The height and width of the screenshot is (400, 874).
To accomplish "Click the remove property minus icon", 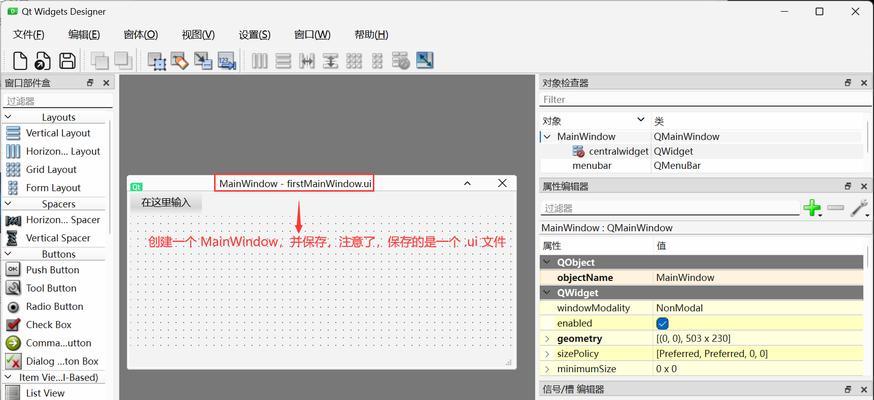I will coord(836,208).
